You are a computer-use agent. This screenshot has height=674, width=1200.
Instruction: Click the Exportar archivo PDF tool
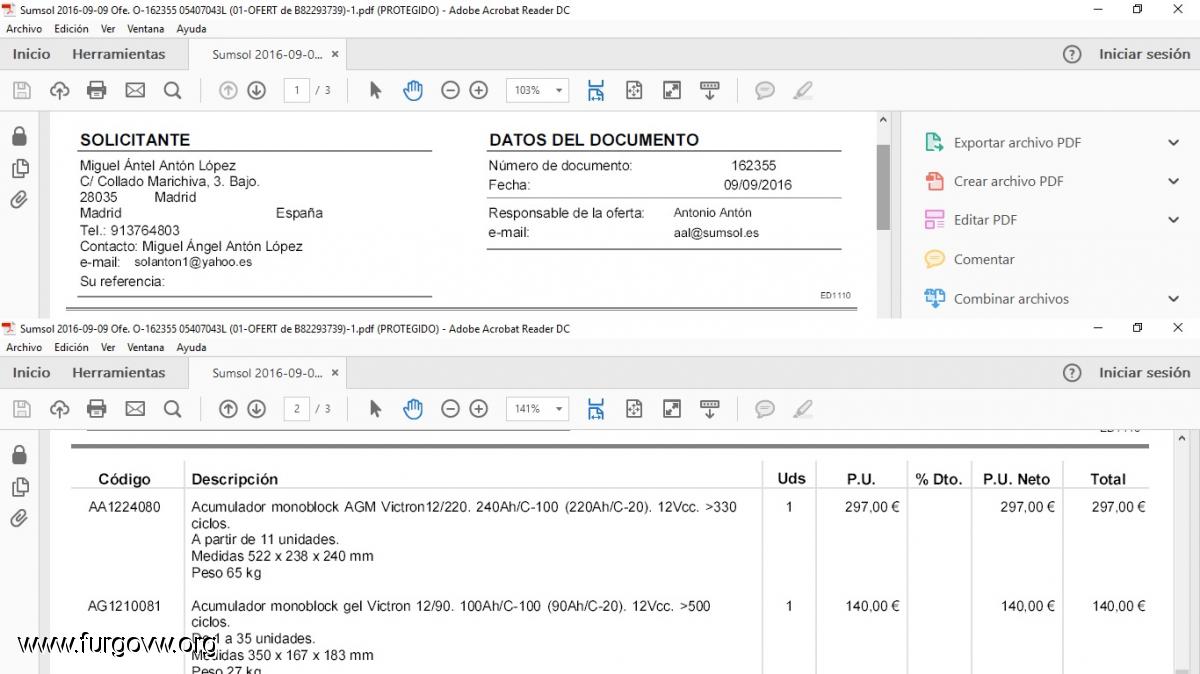[x=1017, y=143]
